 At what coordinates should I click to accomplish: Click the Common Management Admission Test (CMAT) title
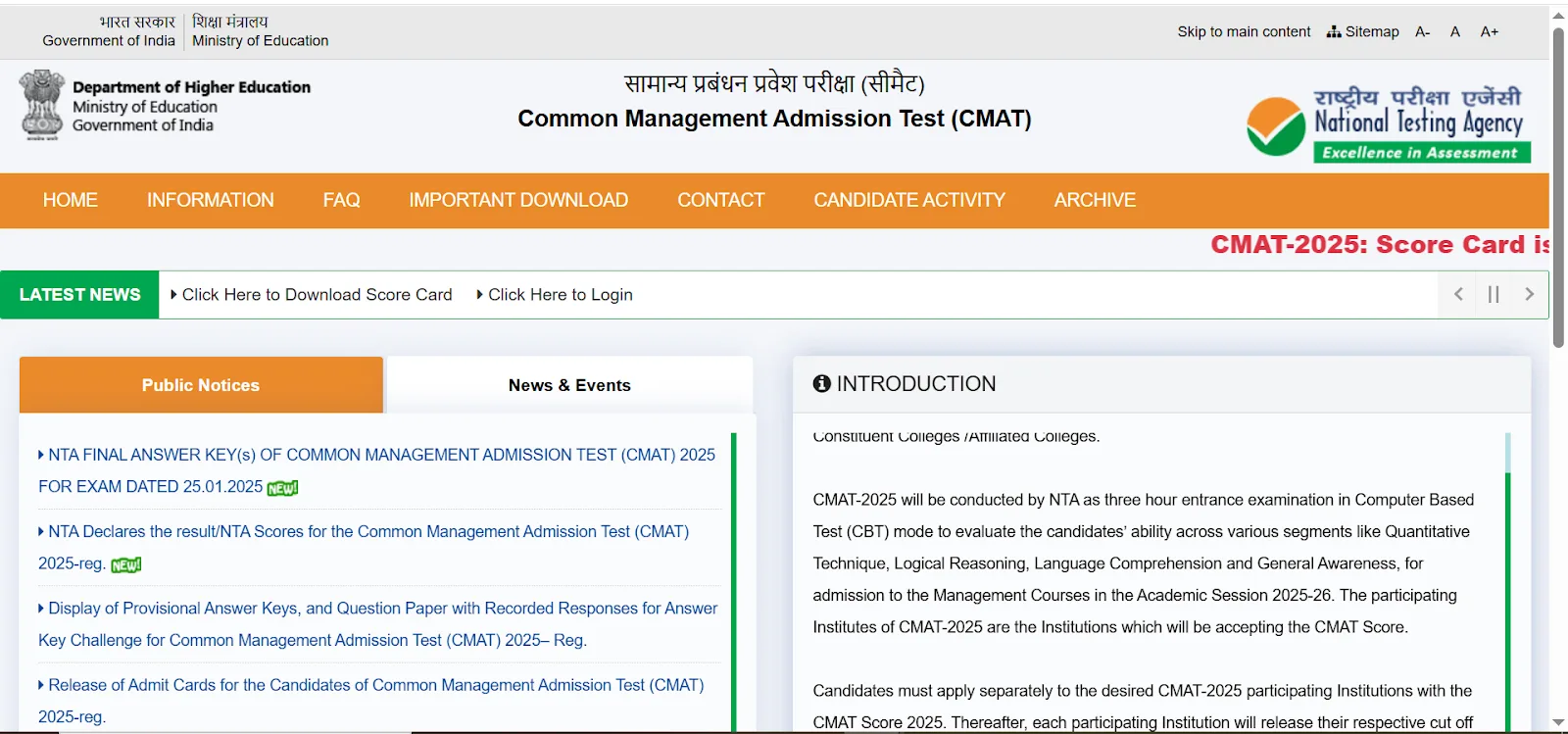pos(774,119)
